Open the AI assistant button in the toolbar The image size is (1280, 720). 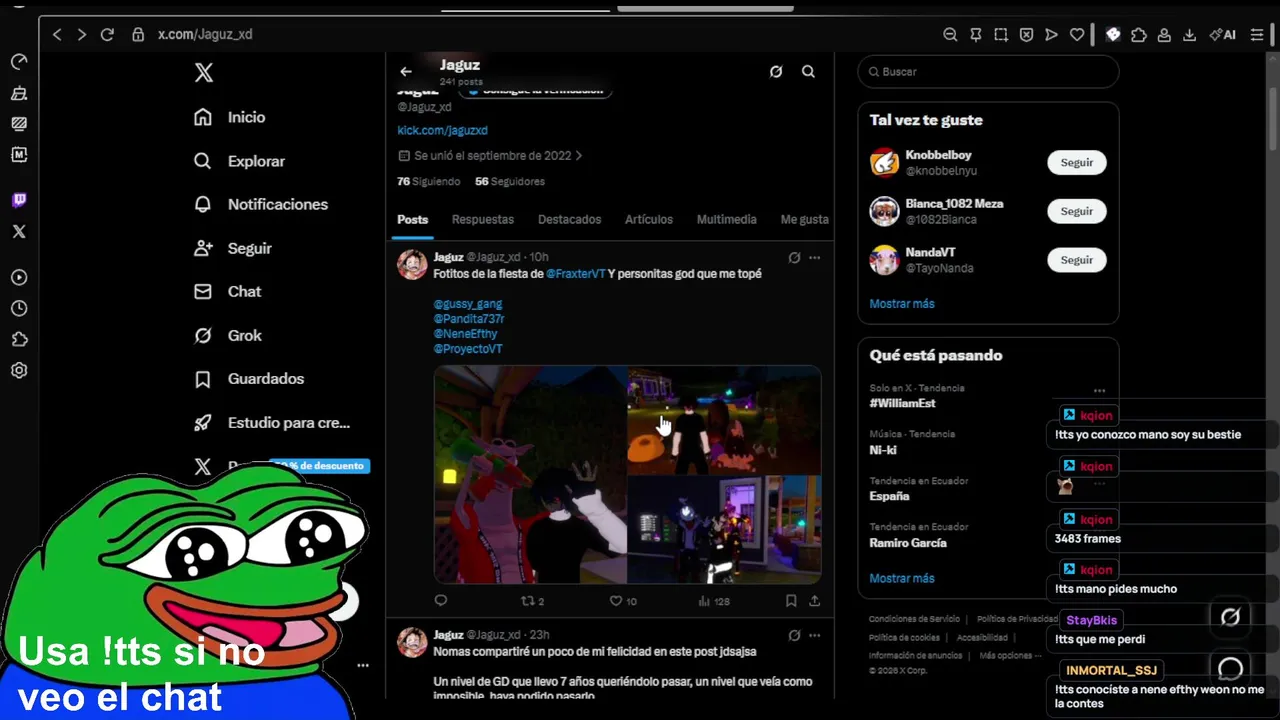[x=1222, y=34]
